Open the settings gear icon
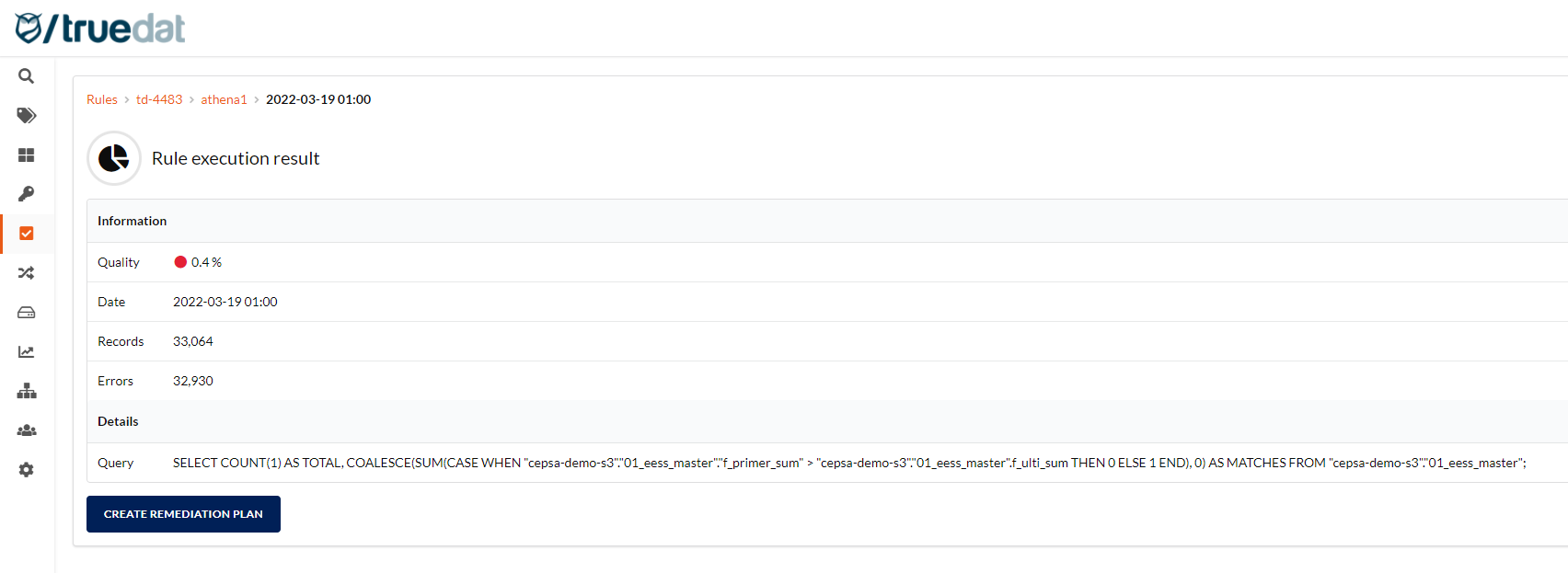Viewport: 1568px width, 573px height. pos(27,470)
